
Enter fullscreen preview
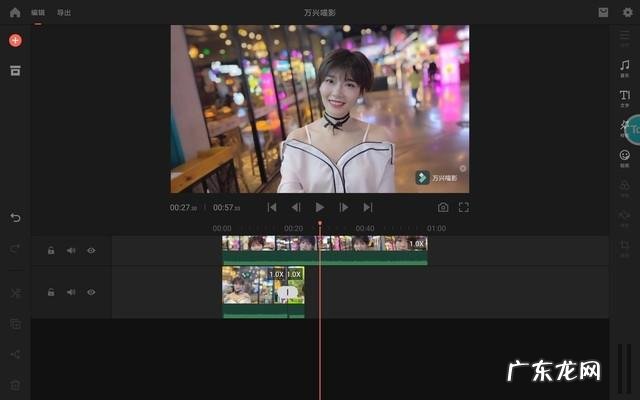[464, 207]
